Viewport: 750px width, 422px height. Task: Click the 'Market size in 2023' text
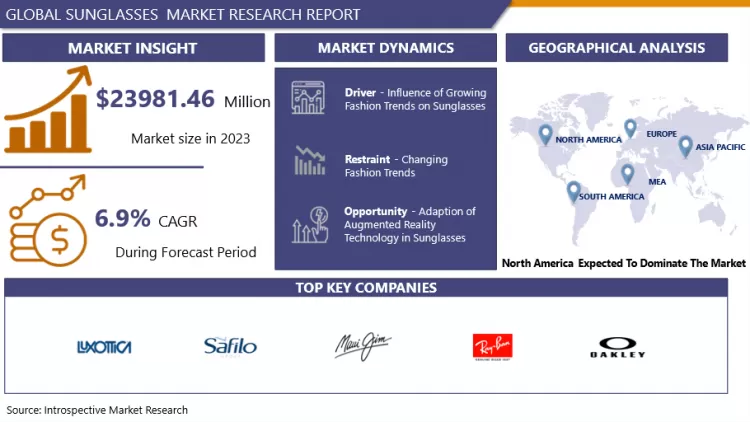[190, 139]
